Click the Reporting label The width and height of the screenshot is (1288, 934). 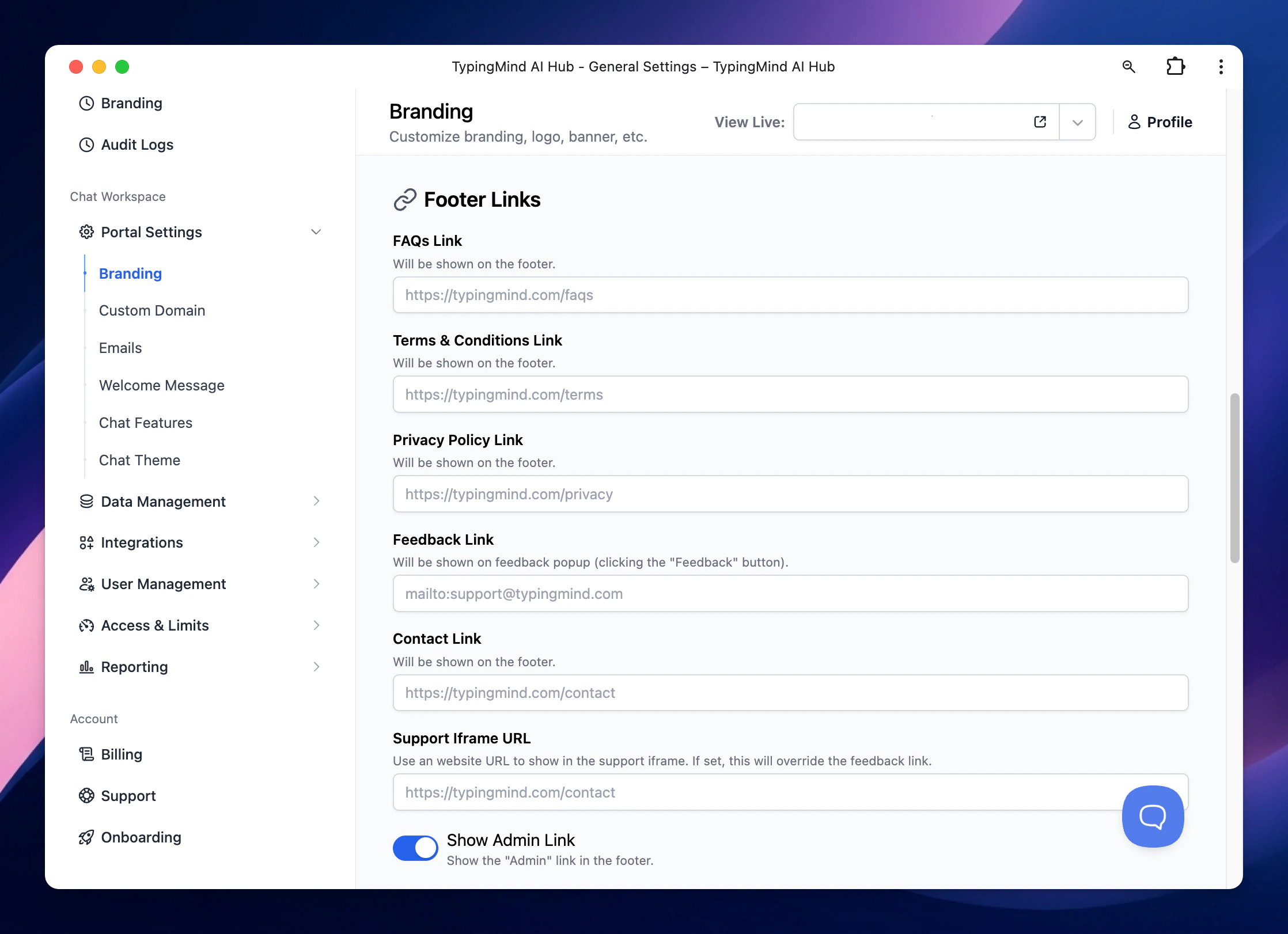tap(134, 667)
